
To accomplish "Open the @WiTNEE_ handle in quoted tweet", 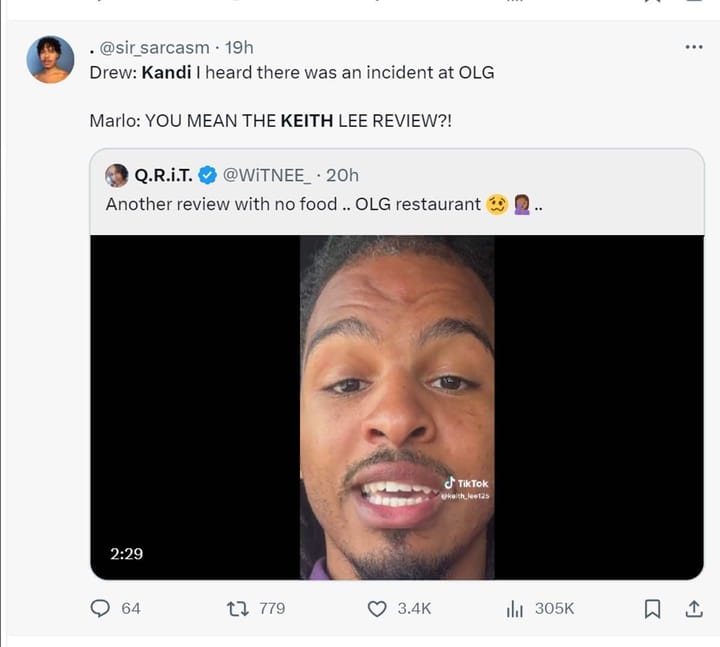I will 265,175.
